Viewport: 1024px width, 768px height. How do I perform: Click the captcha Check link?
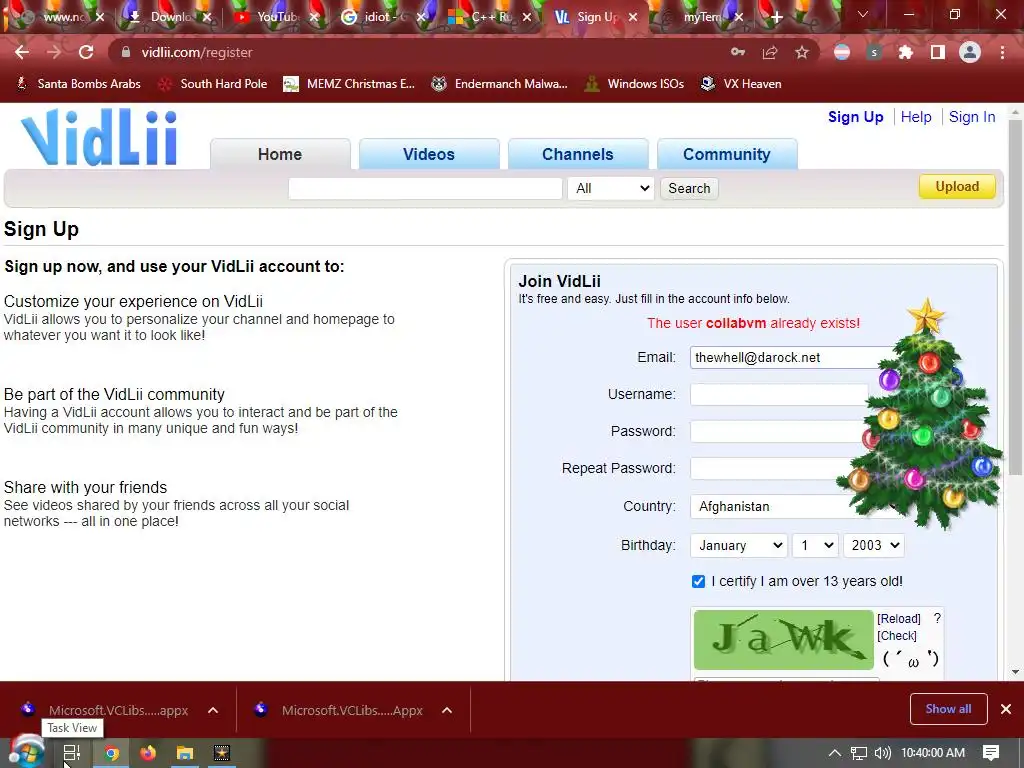tap(897, 635)
